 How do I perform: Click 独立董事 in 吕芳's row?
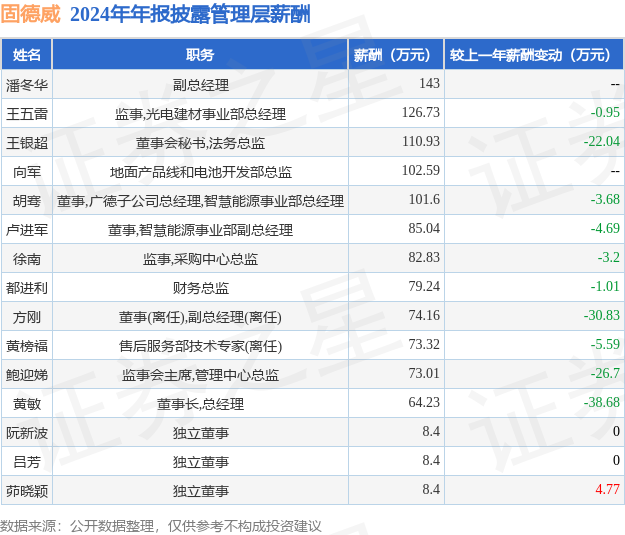coord(200,462)
